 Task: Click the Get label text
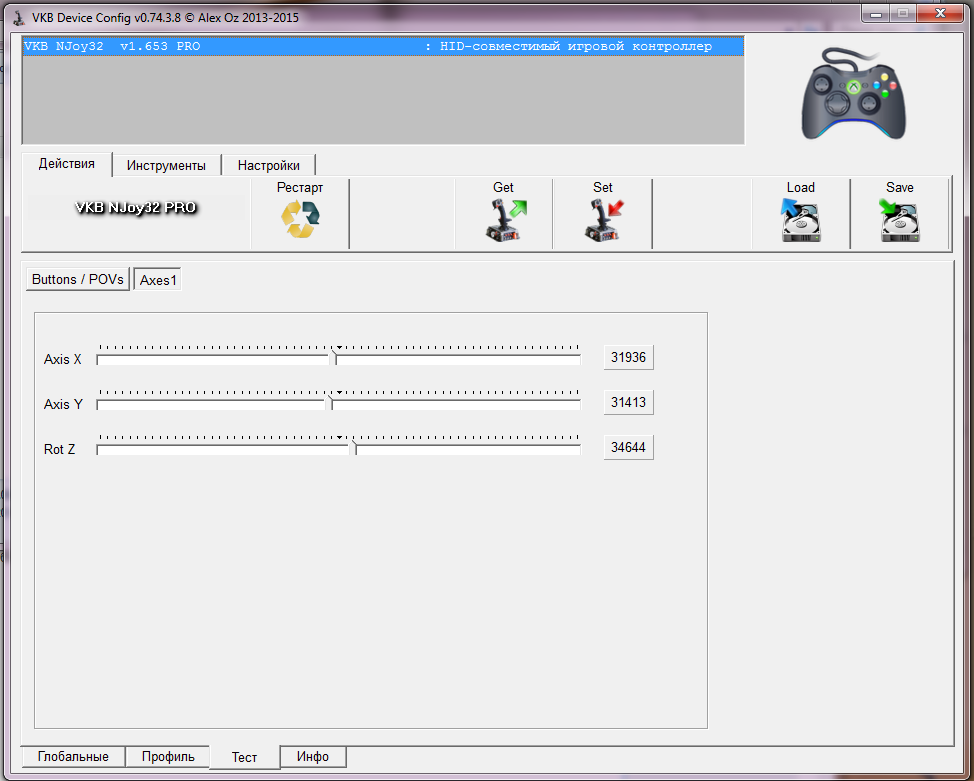coord(503,187)
